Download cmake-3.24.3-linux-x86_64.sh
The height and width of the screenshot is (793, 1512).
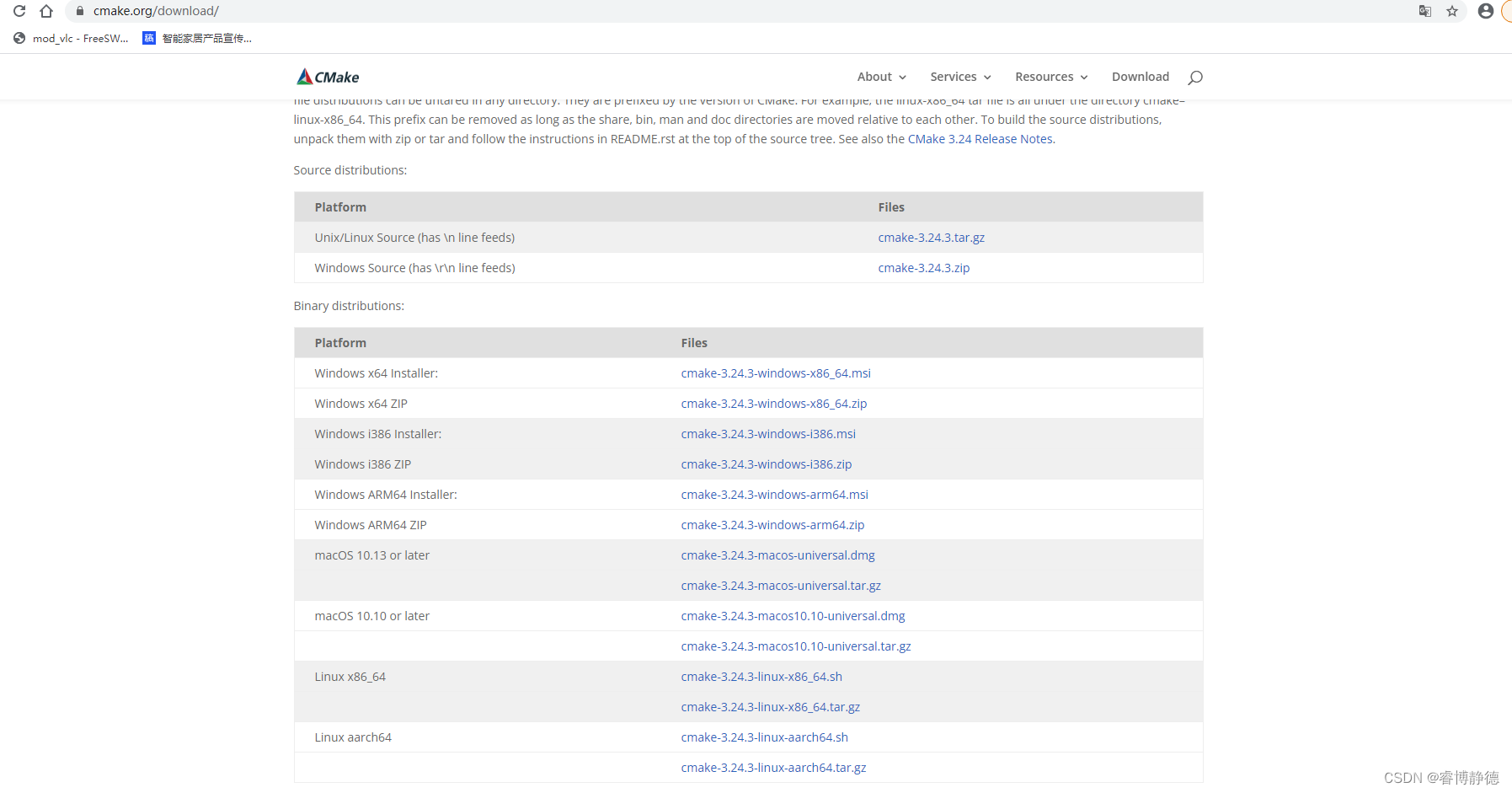(x=761, y=677)
